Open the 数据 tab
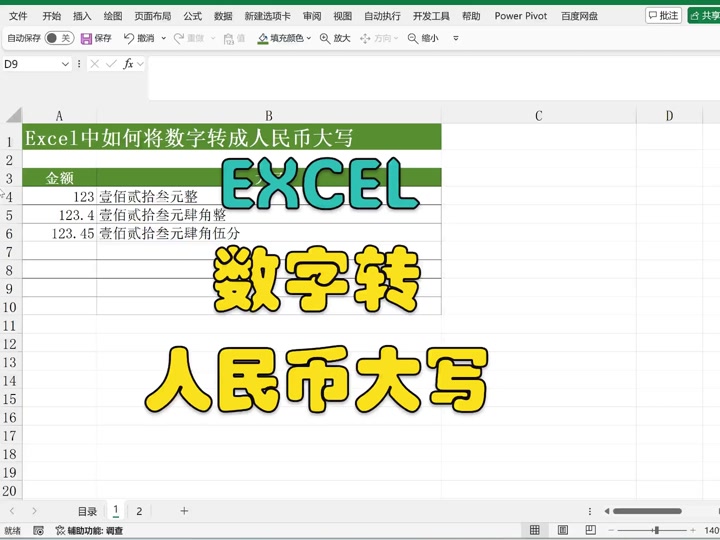 [x=223, y=16]
